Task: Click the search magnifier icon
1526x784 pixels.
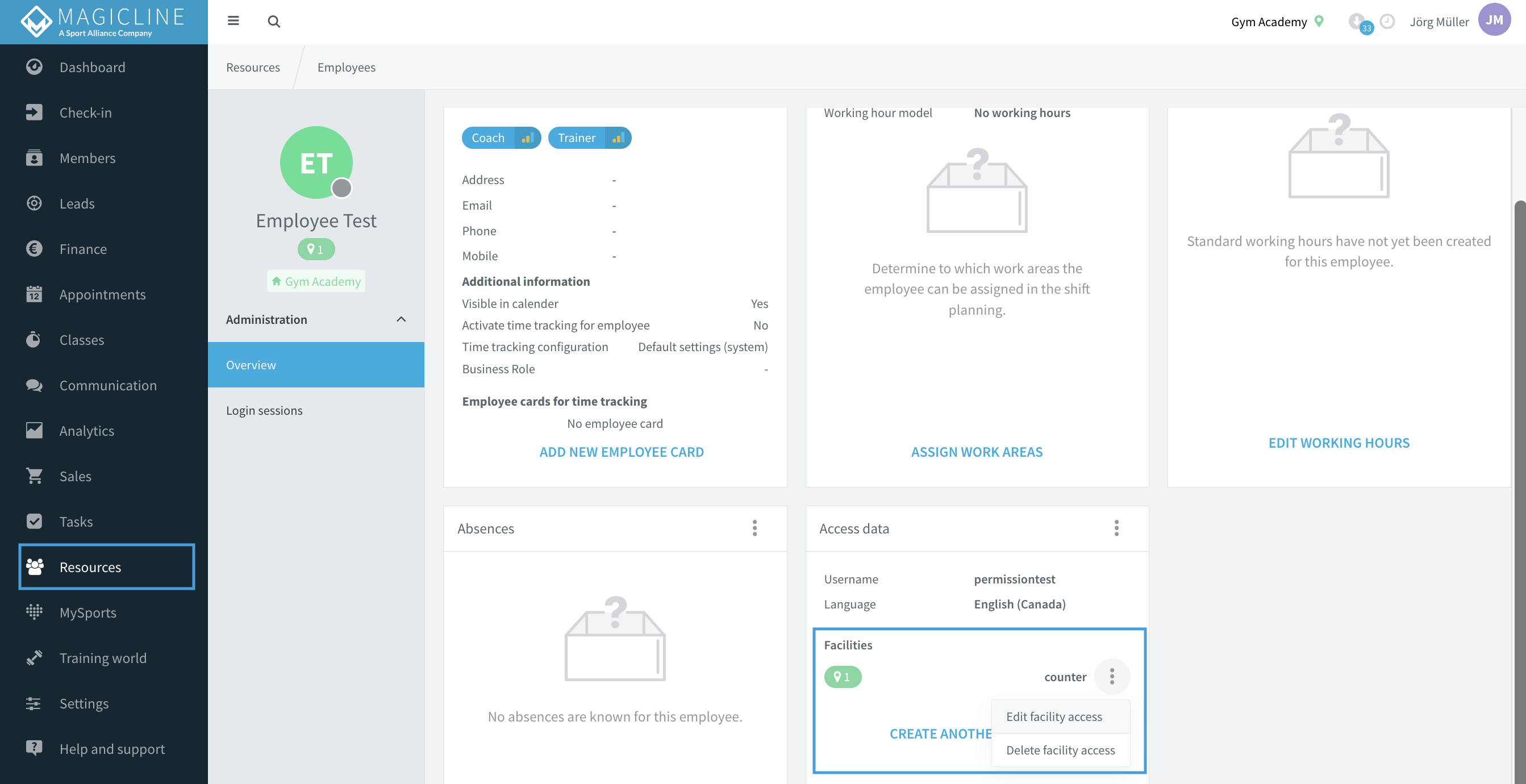Action: click(274, 22)
